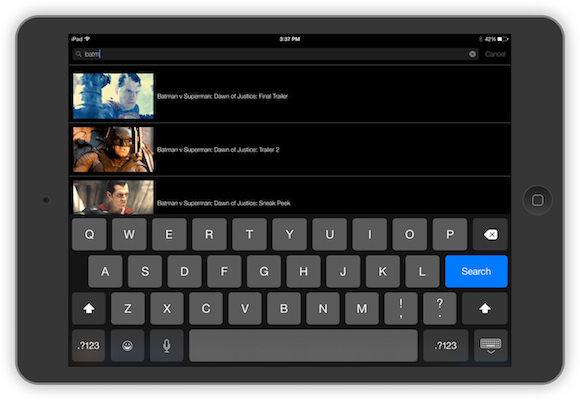Tap the Q key
580x400 pixels.
(x=89, y=234)
